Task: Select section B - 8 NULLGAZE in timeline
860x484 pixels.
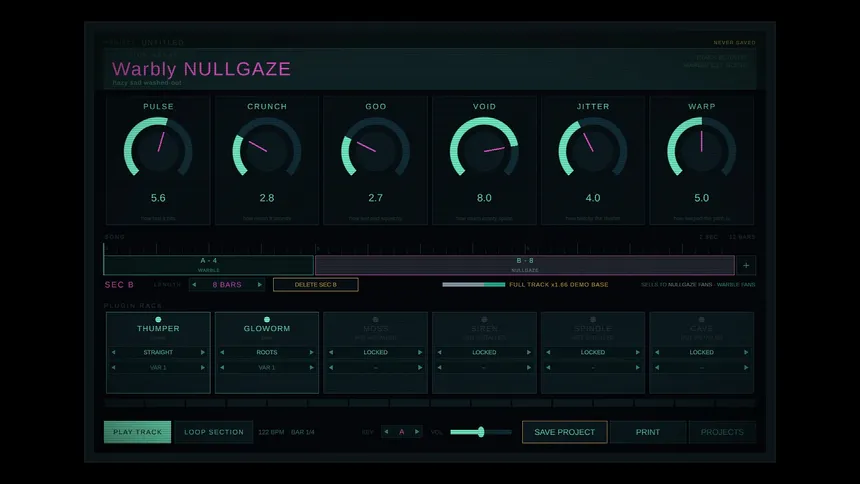Action: coord(524,265)
